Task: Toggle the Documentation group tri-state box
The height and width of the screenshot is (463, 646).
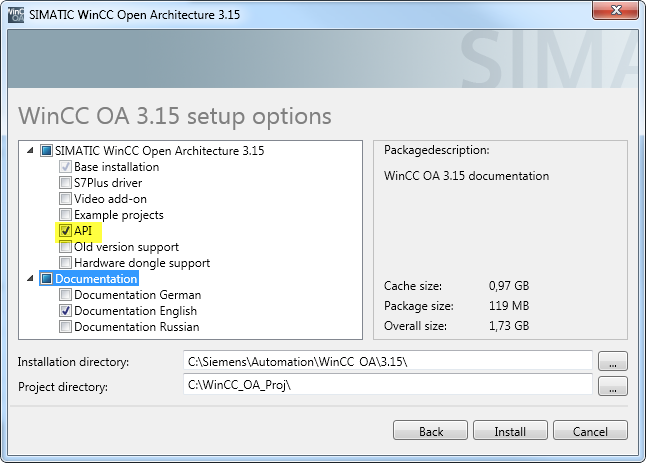Action: point(47,279)
